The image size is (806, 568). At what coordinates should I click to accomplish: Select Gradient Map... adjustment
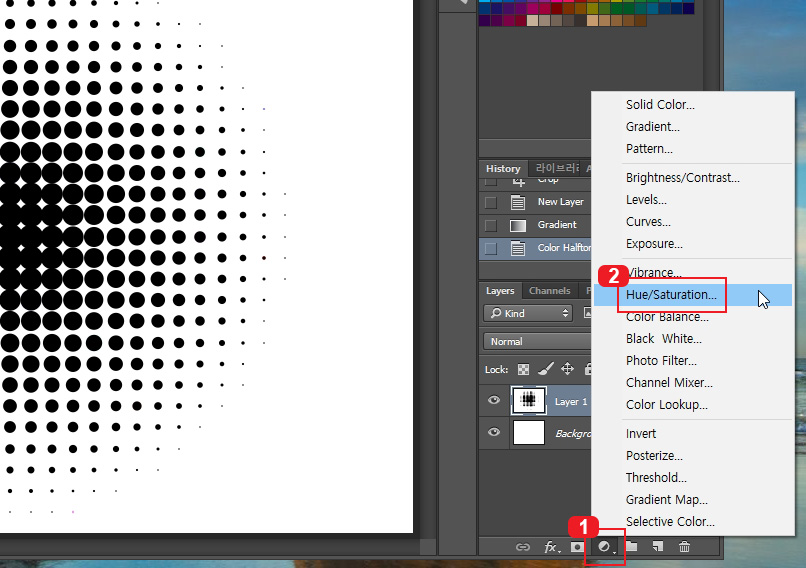point(666,501)
